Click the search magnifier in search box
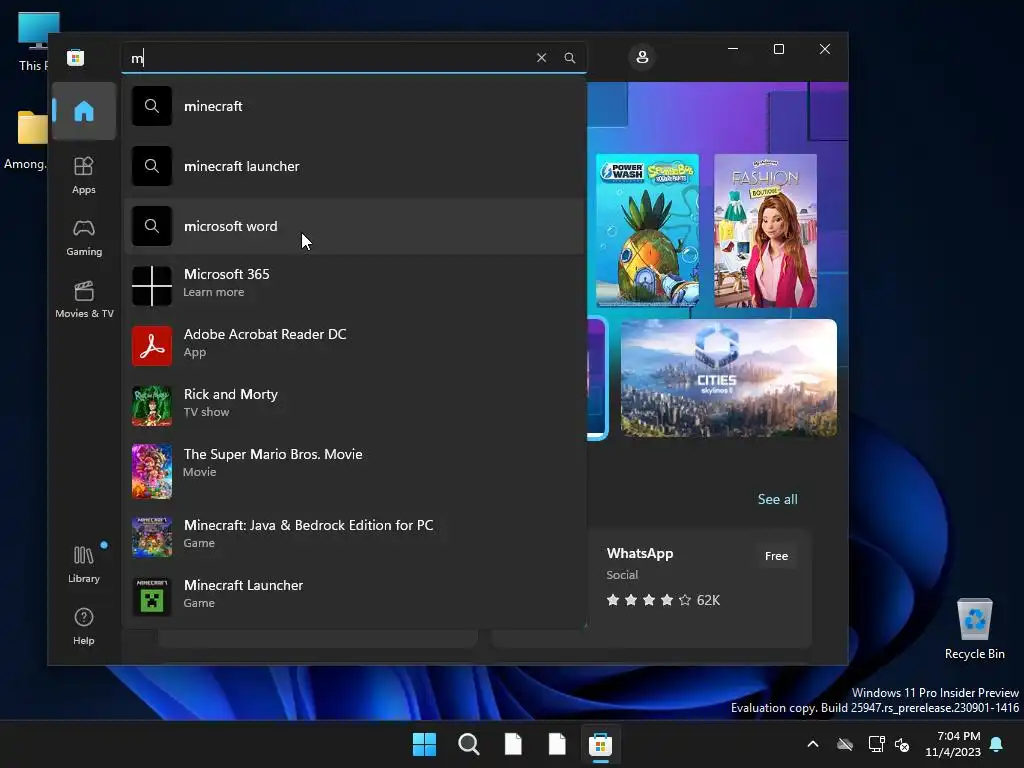Screen dimensions: 1024x768 [x=569, y=57]
